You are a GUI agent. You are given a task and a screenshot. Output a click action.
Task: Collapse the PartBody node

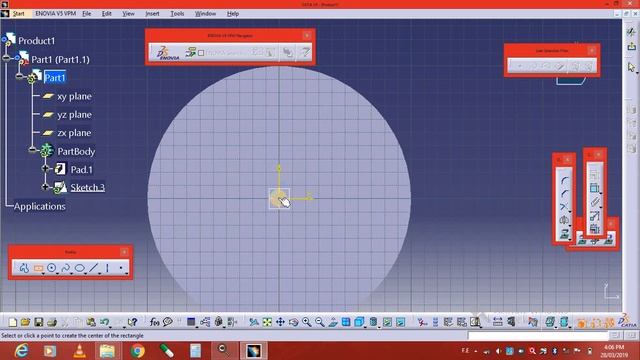(x=32, y=150)
